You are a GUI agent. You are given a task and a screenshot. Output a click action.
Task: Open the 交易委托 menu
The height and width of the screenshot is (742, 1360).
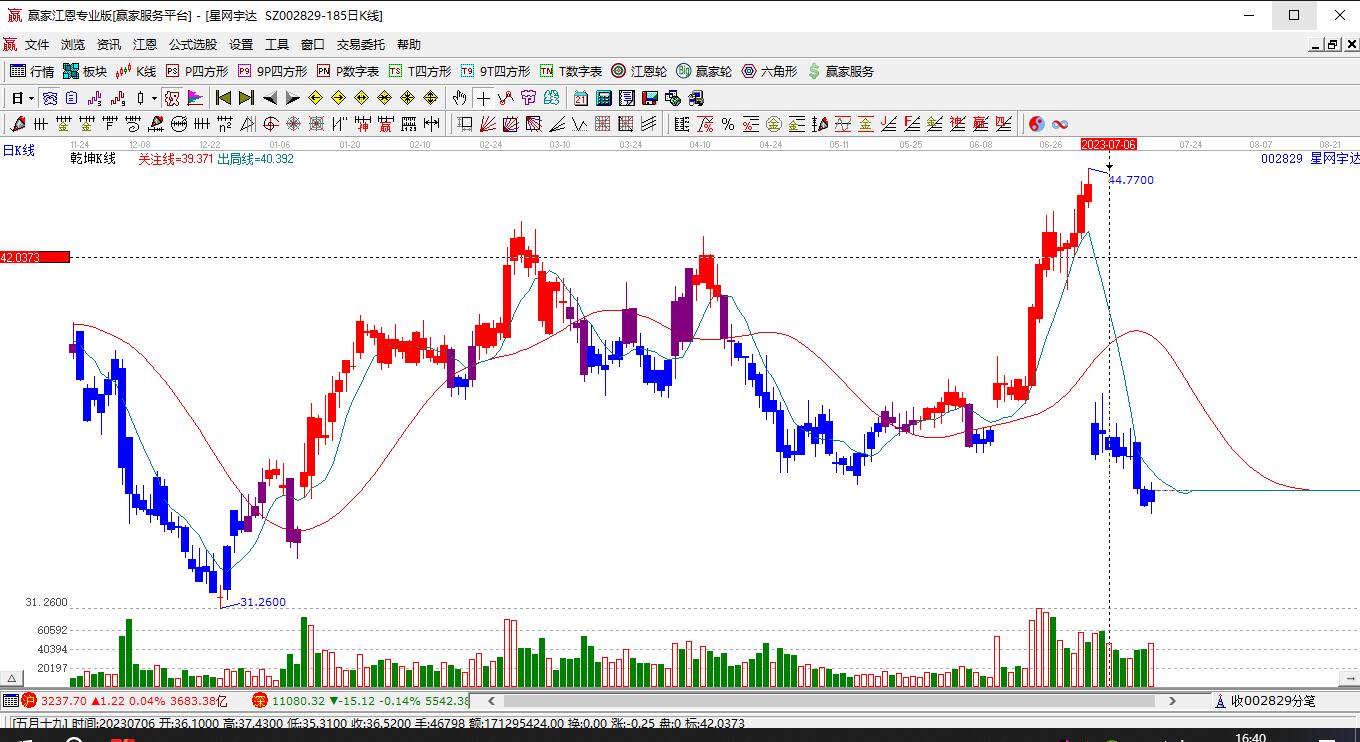coord(361,45)
